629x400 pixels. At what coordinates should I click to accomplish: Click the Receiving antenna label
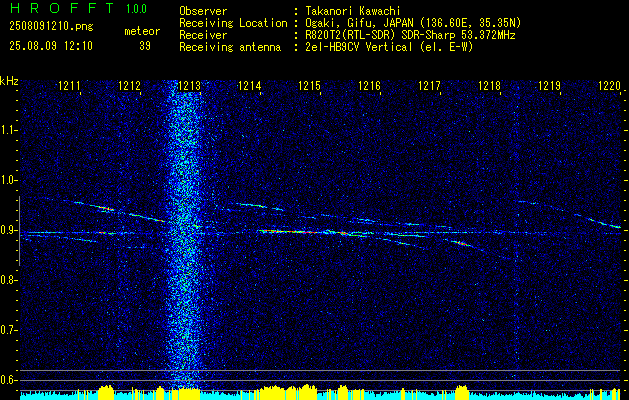click(230, 47)
